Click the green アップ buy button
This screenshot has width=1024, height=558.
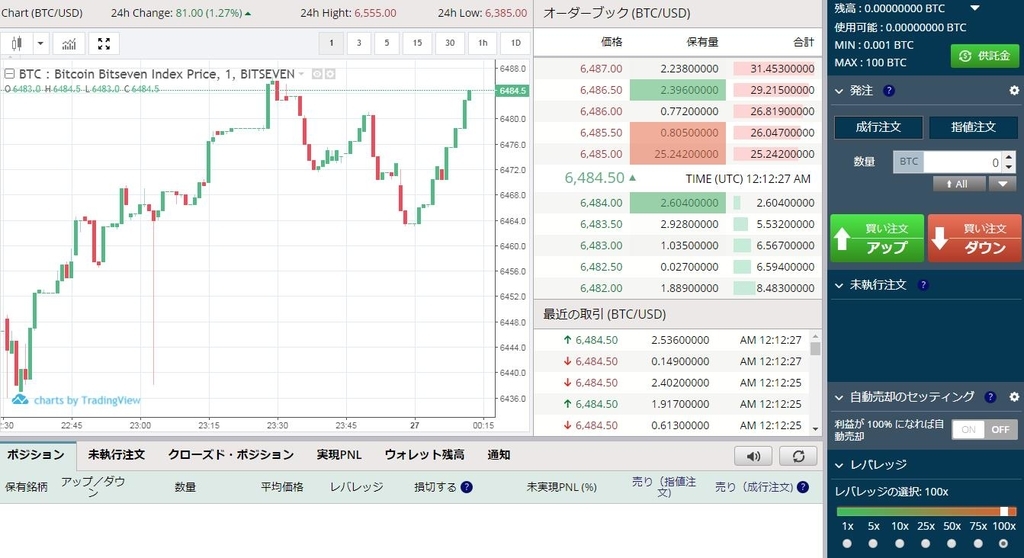[x=877, y=238]
